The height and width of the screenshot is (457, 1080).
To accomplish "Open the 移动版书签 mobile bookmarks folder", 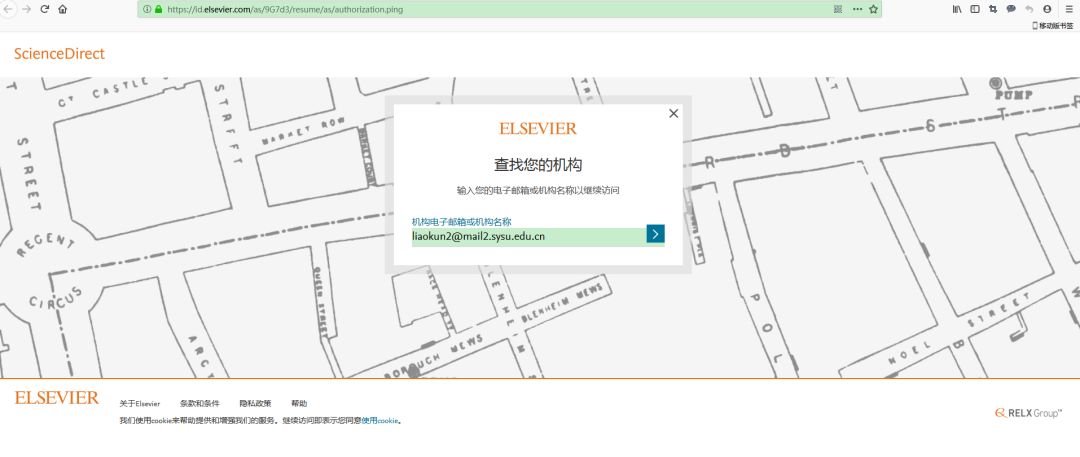I will pos(1052,26).
